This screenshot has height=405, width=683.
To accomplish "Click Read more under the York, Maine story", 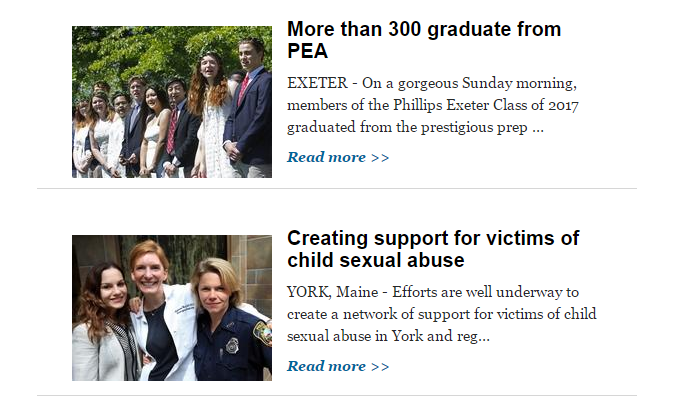I will [326, 366].
